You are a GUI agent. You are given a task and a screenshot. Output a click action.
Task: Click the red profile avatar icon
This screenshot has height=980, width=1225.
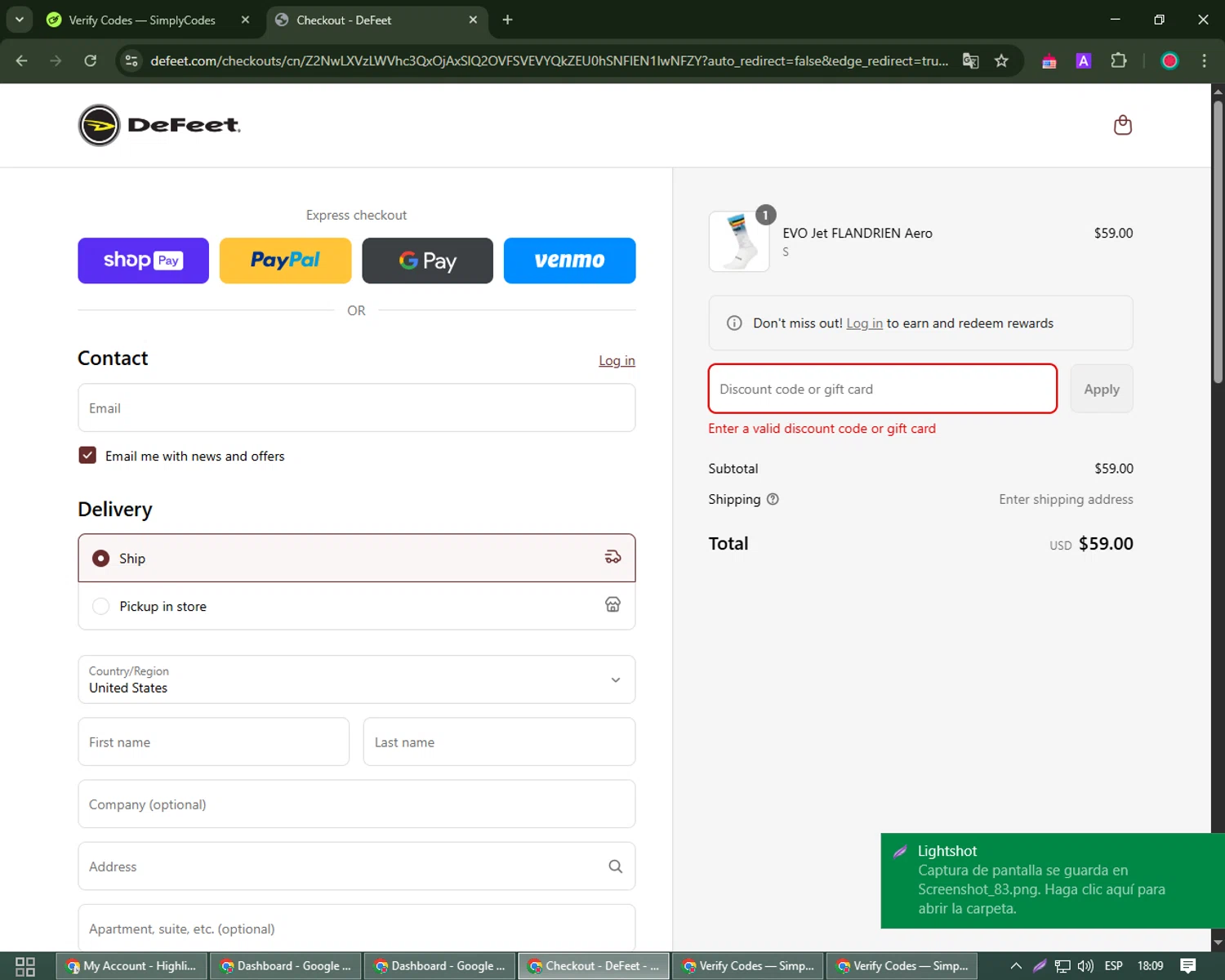[1169, 60]
